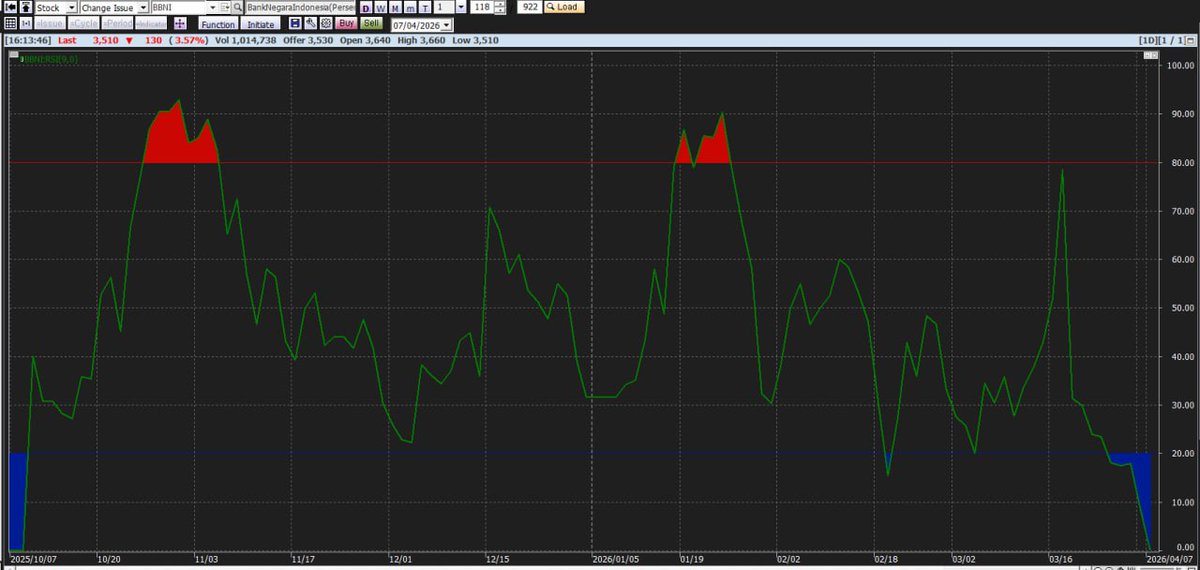Click the Offer 3,530 text
1200x570 pixels.
coord(307,40)
